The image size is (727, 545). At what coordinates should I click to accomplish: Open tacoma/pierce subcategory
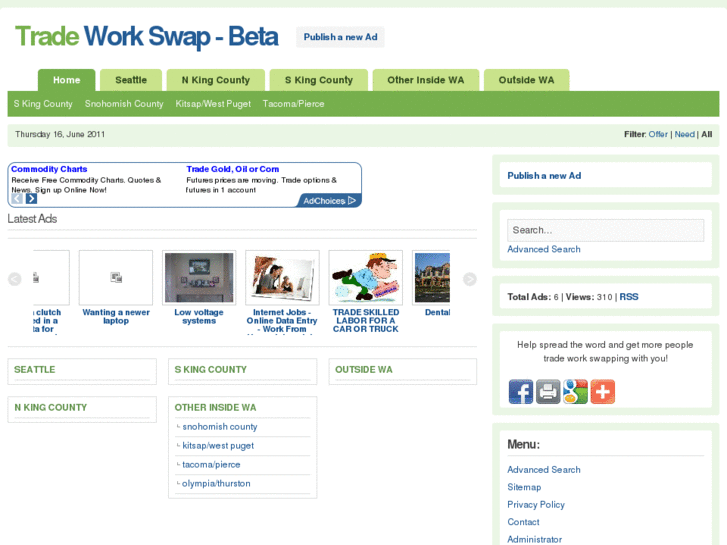[211, 465]
